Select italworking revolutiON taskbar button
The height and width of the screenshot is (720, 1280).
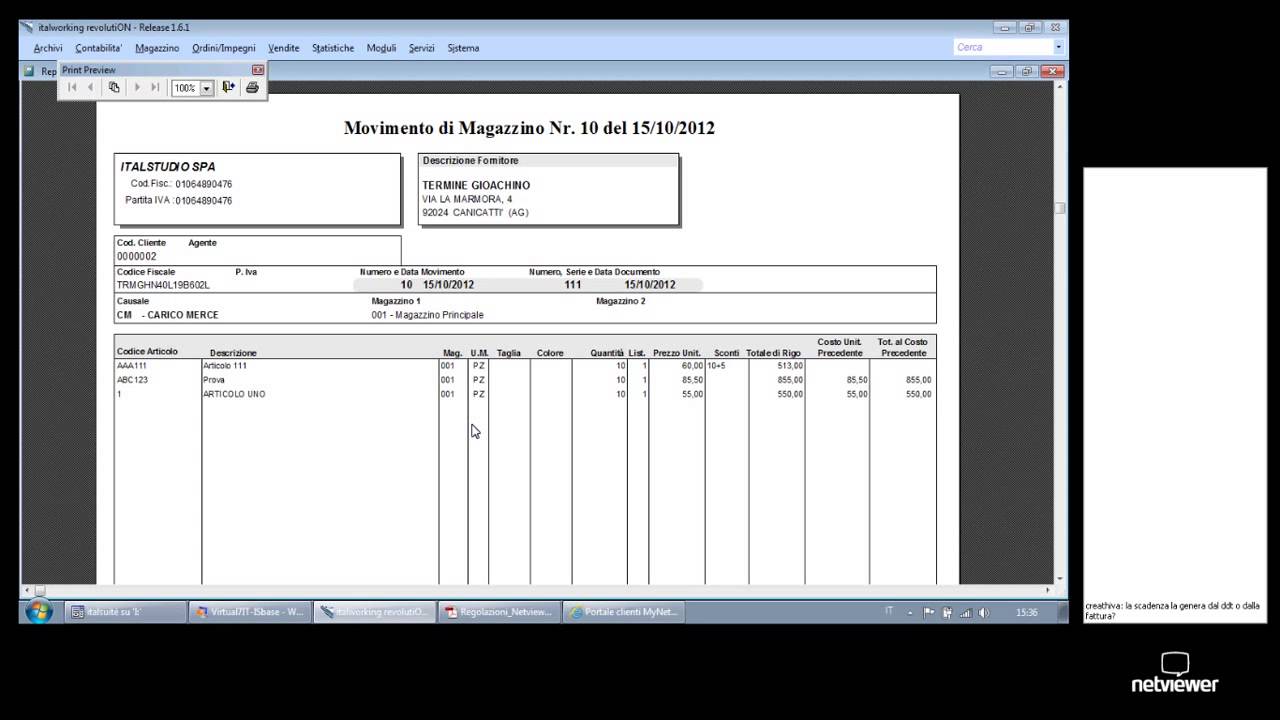[x=375, y=612]
